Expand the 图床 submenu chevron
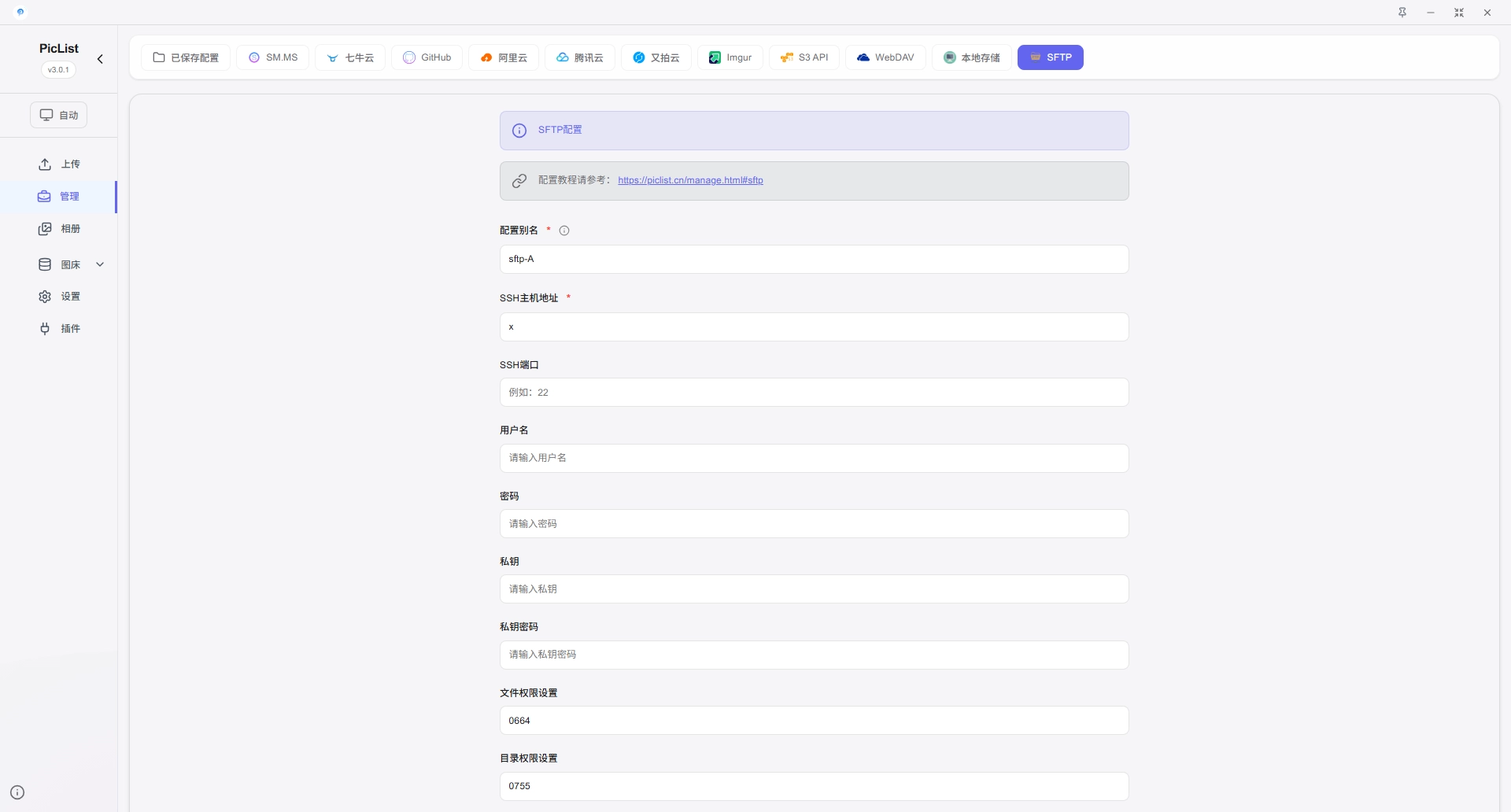The image size is (1511, 812). tap(100, 264)
